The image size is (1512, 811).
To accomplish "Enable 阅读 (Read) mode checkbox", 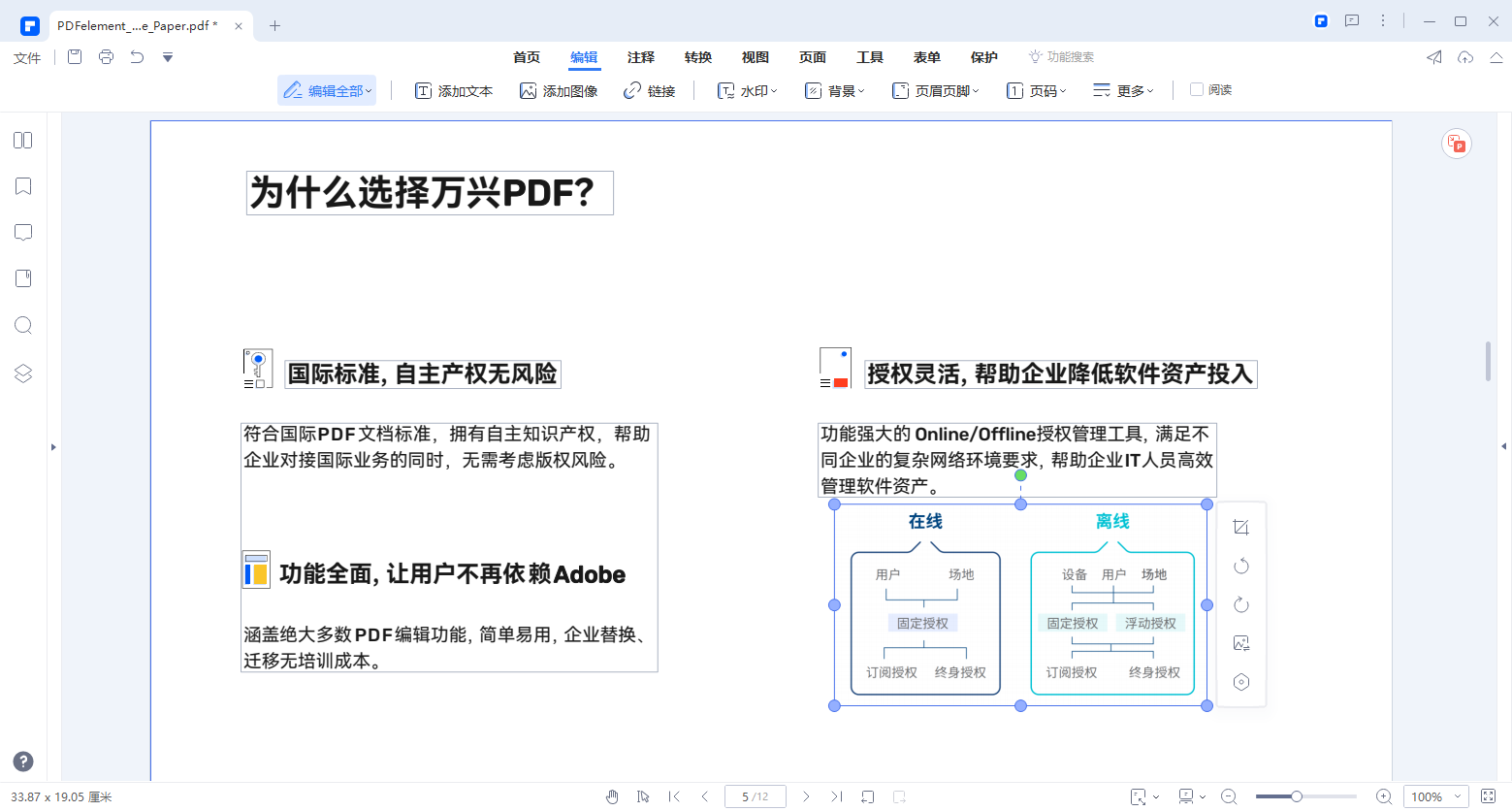I will 1199,89.
